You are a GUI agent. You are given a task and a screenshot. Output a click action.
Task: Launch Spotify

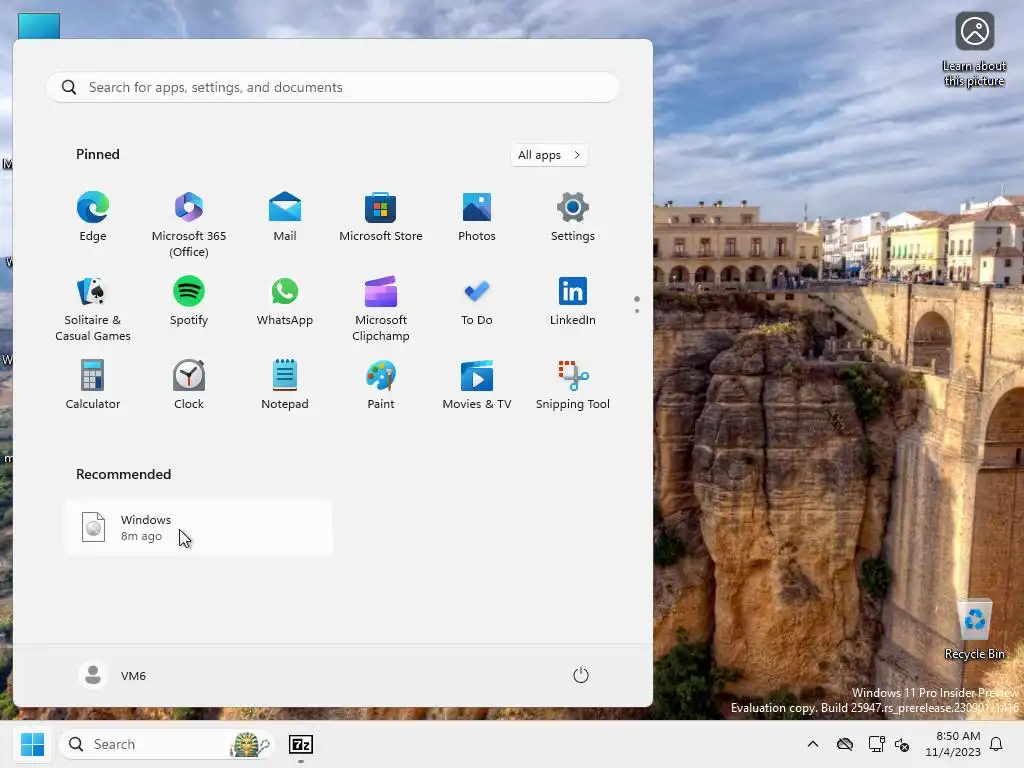click(189, 302)
